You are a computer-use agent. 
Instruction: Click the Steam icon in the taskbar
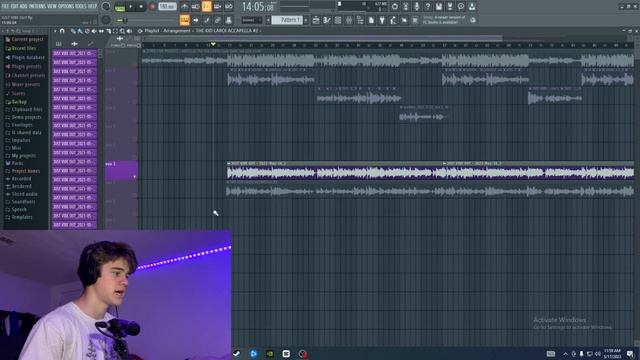[x=237, y=353]
